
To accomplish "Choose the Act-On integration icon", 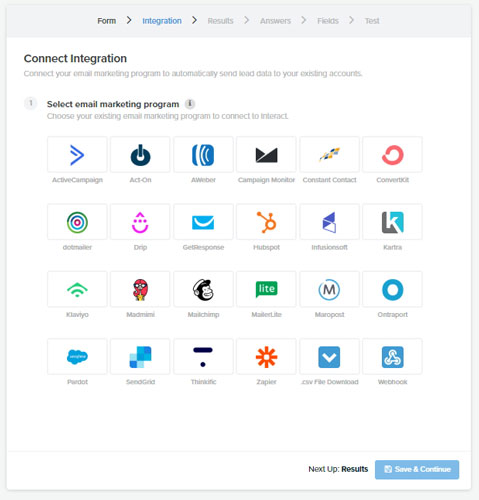I will 140,155.
